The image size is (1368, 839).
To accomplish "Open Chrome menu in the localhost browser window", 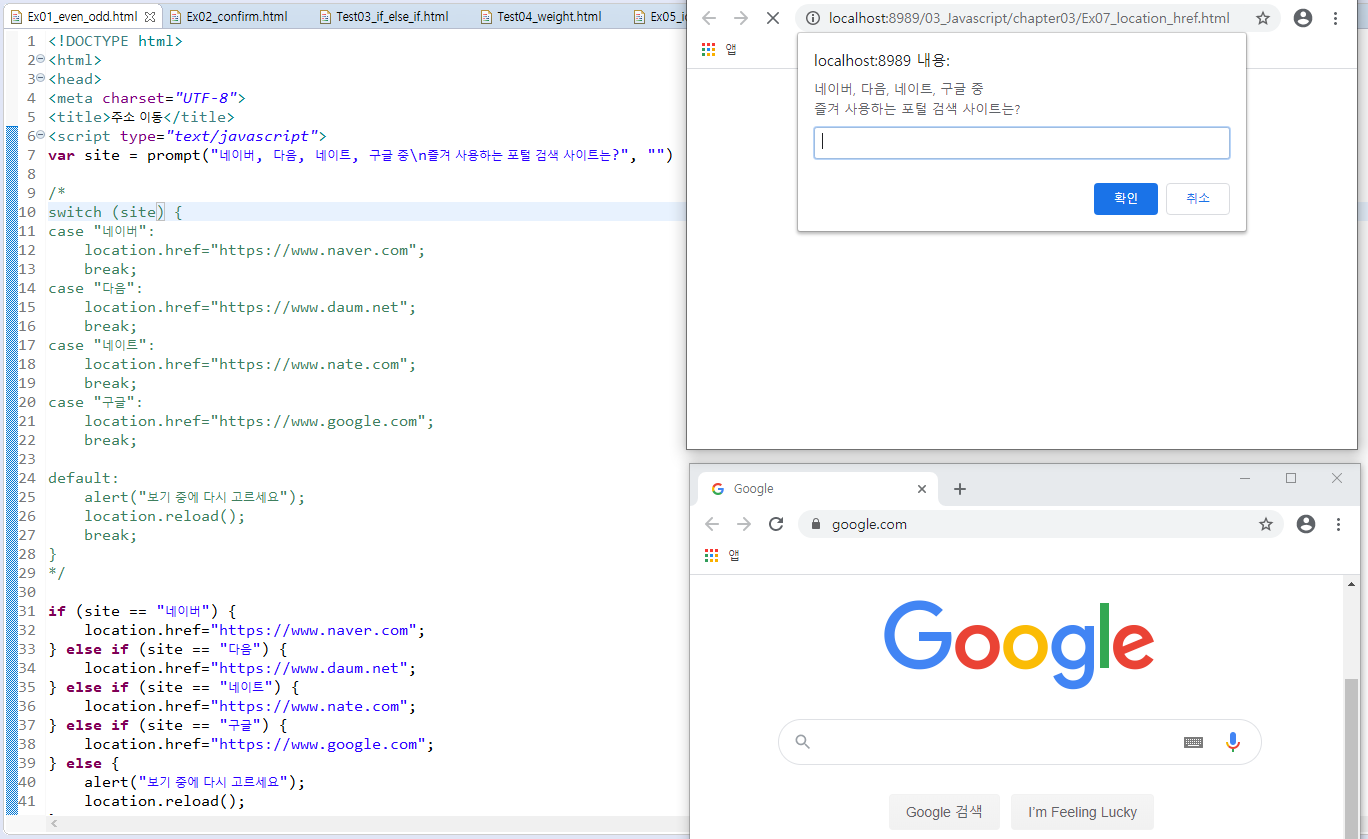I will pyautogui.click(x=1337, y=18).
